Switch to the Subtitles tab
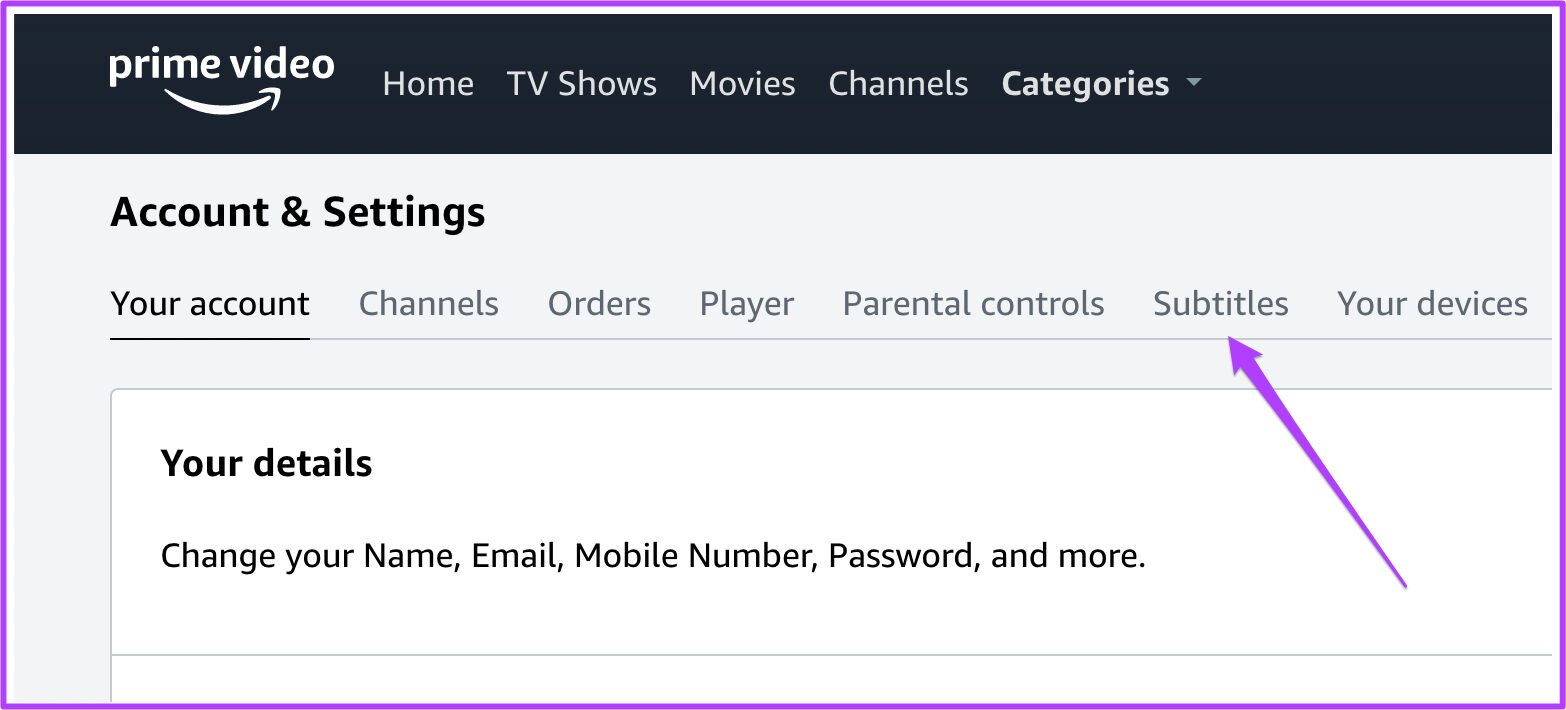The width and height of the screenshot is (1566, 710). point(1220,303)
